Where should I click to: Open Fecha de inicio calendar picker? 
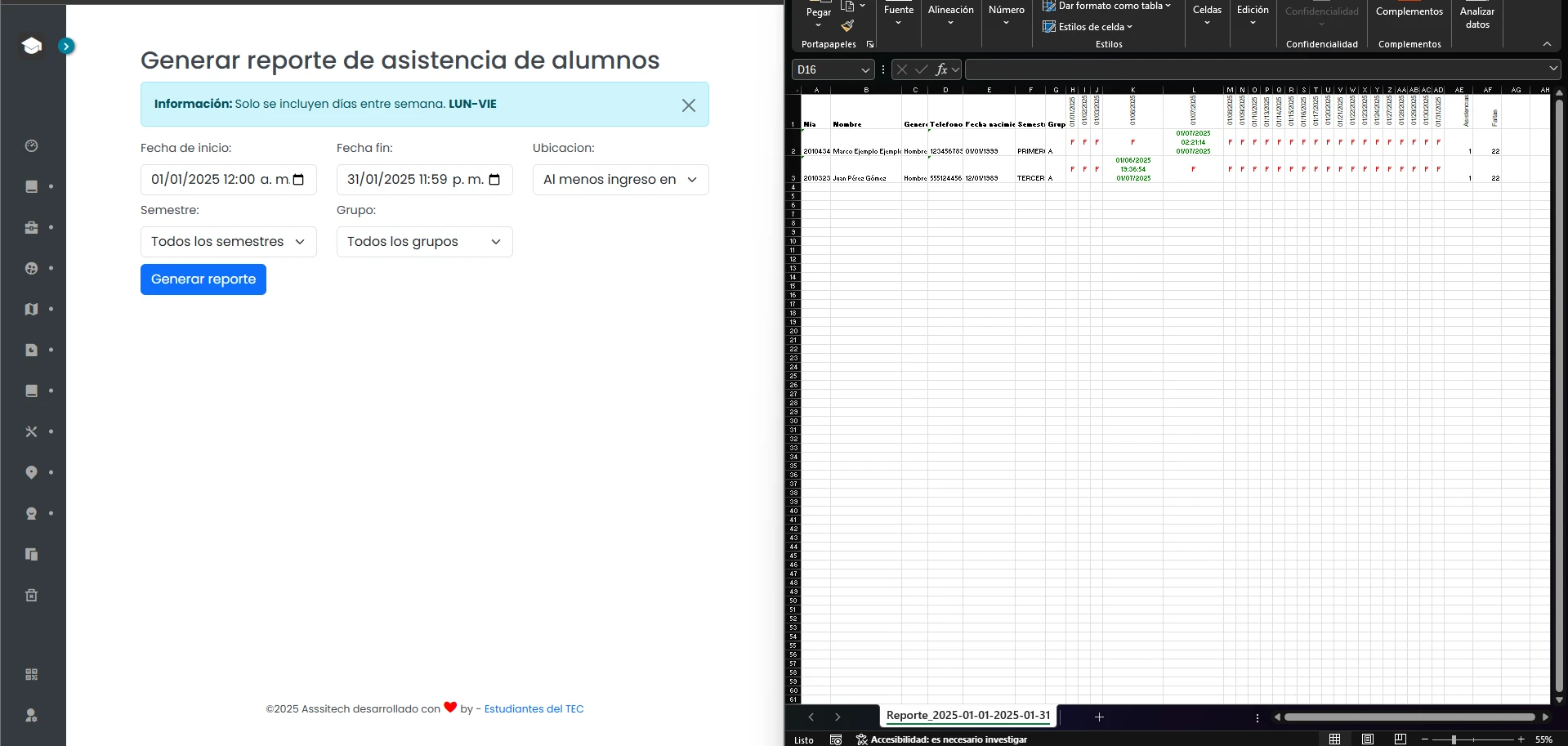tap(298, 180)
